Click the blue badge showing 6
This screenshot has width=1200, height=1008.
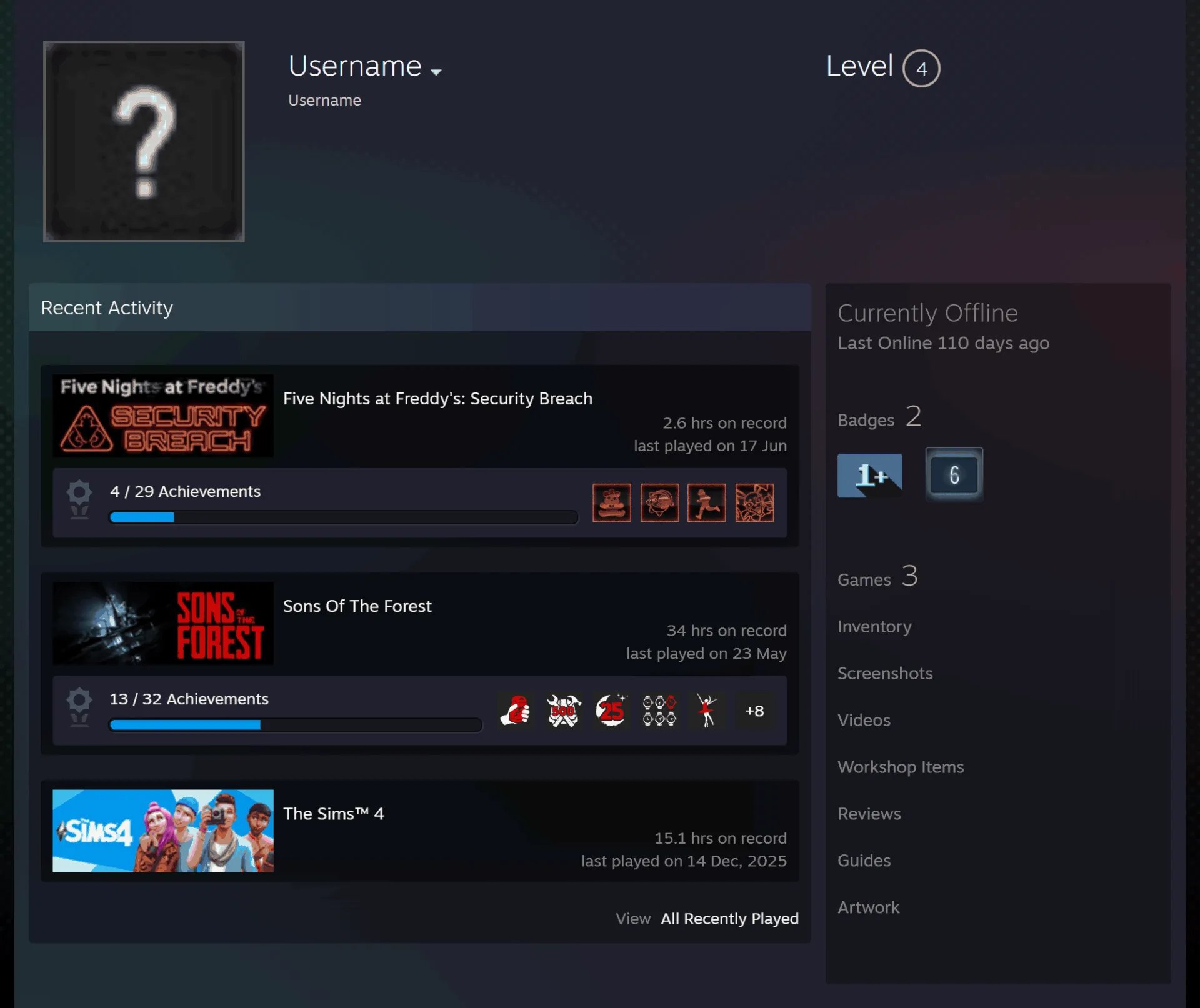[954, 474]
